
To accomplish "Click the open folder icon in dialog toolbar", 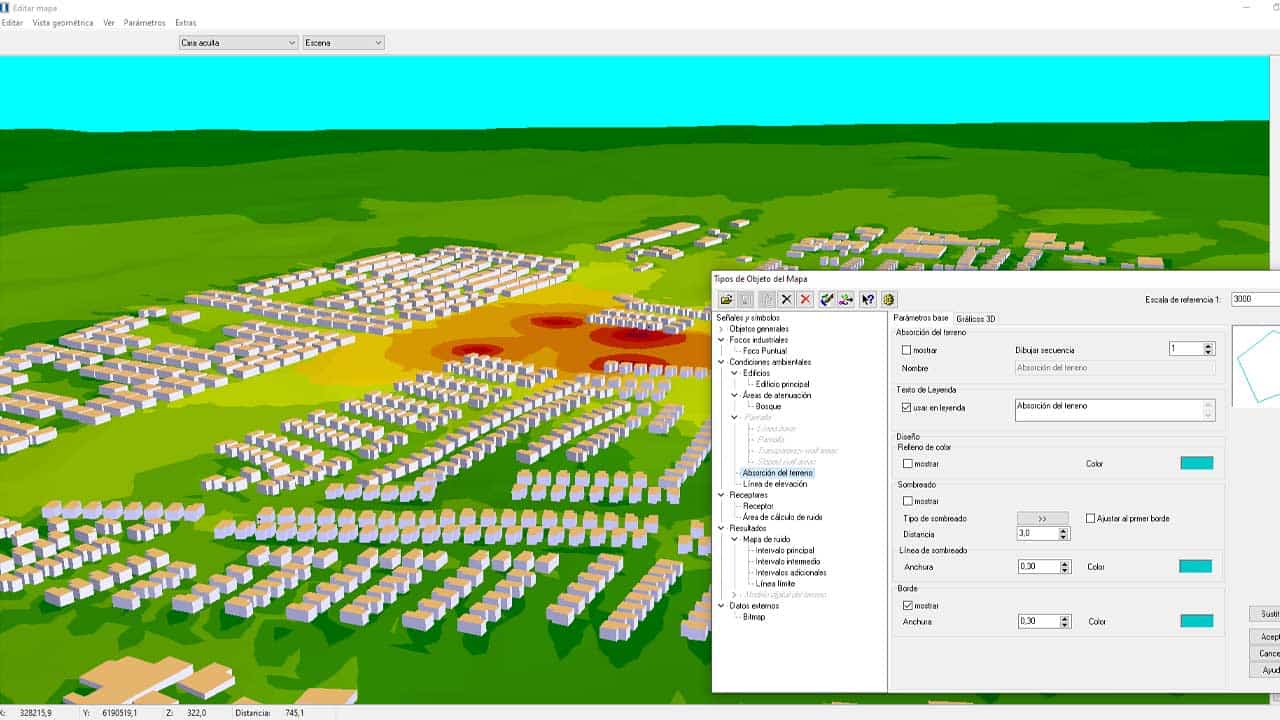I will point(726,299).
